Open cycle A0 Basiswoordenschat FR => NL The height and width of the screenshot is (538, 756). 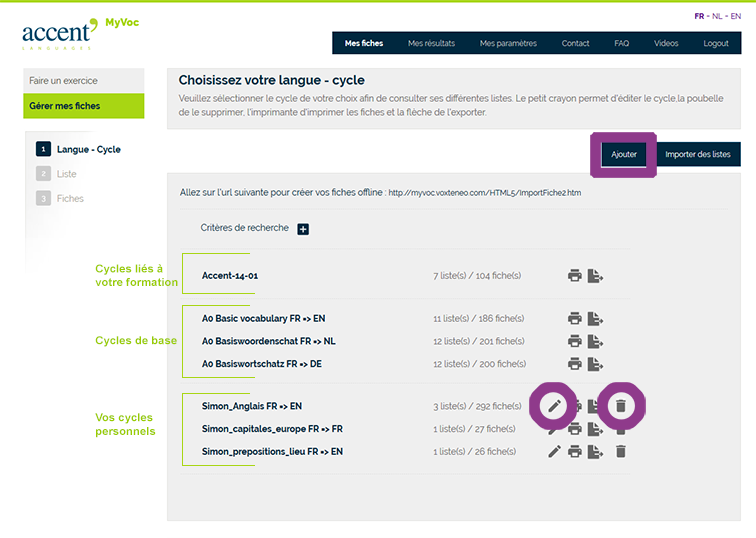269,341
